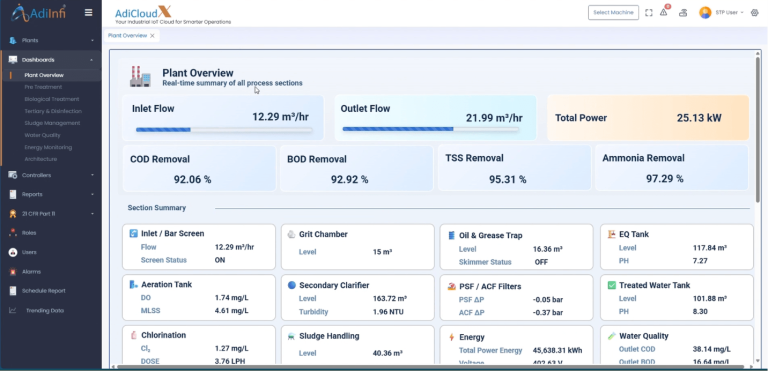Click the horizontal scrollbar at bottom
Screen dimensions: 768x371
point(431,367)
